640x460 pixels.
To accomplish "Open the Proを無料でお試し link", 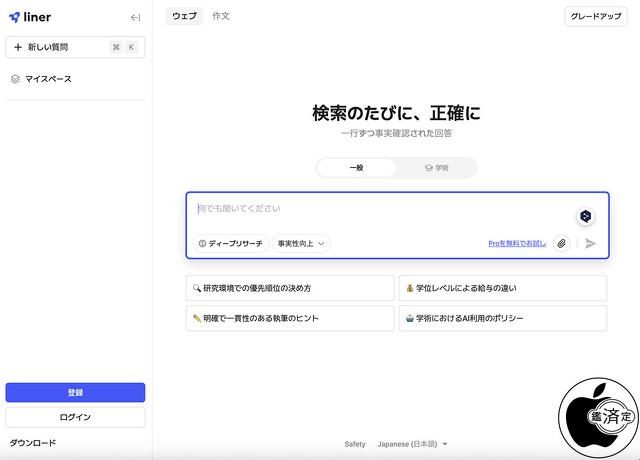I will (517, 243).
